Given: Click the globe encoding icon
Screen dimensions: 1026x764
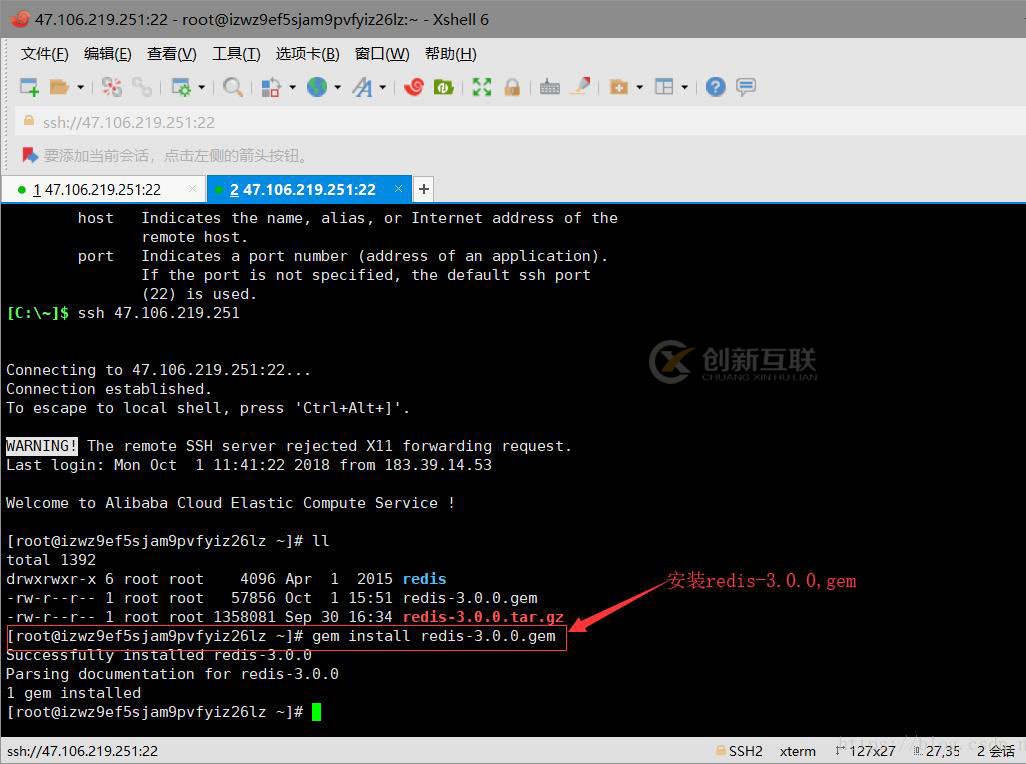Looking at the screenshot, I should point(317,87).
